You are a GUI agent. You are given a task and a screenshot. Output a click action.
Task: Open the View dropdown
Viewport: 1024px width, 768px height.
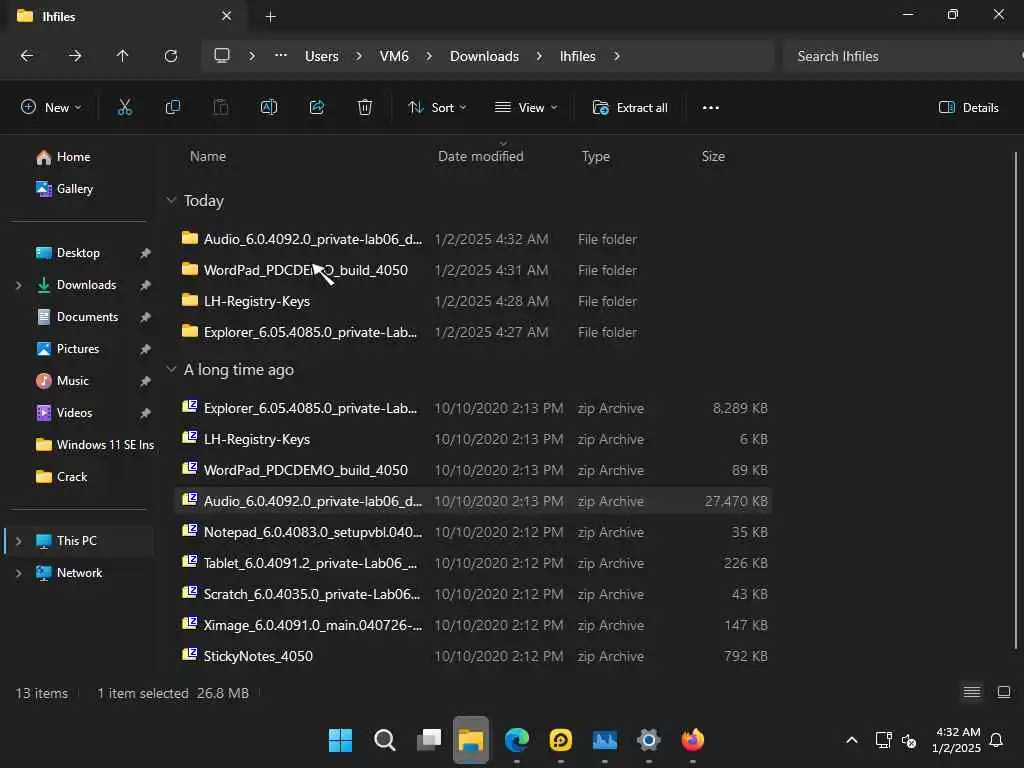coord(526,108)
